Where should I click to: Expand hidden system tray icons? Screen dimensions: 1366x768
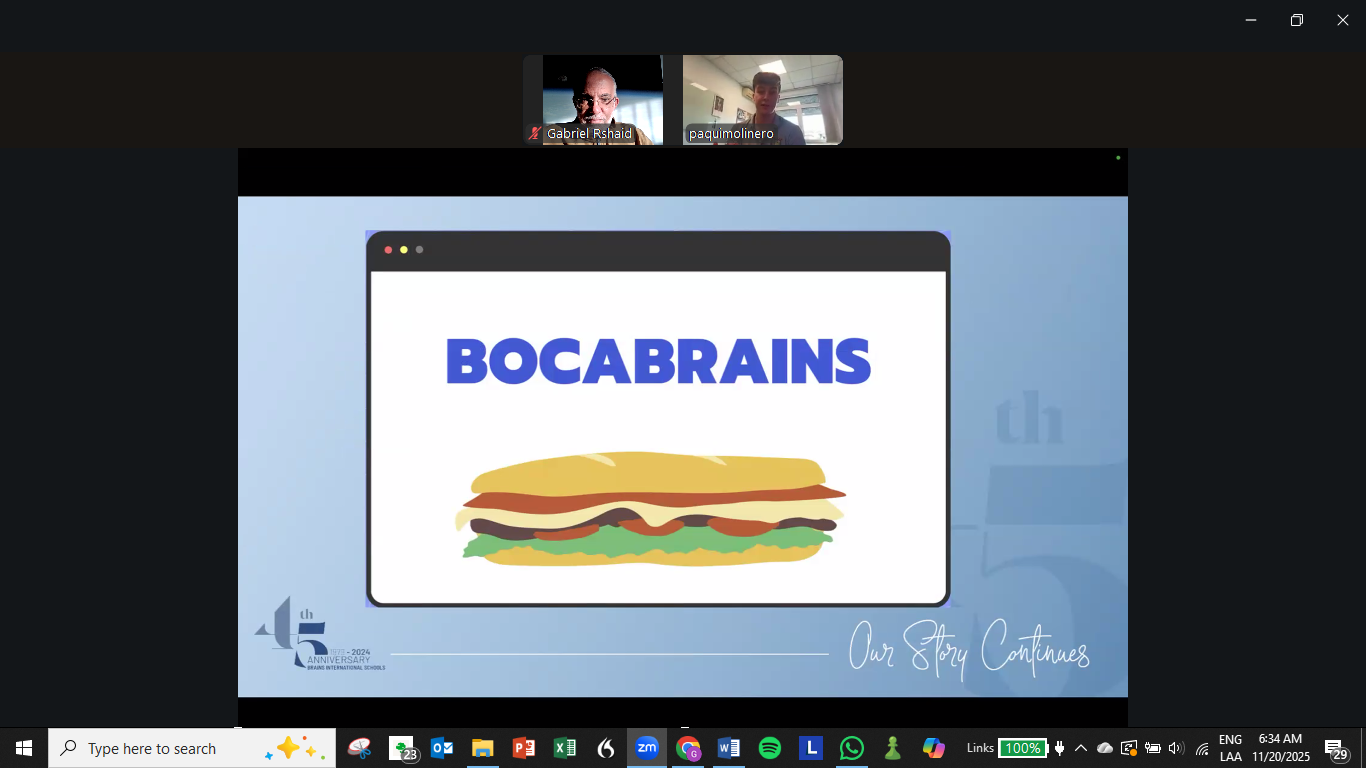(1081, 748)
